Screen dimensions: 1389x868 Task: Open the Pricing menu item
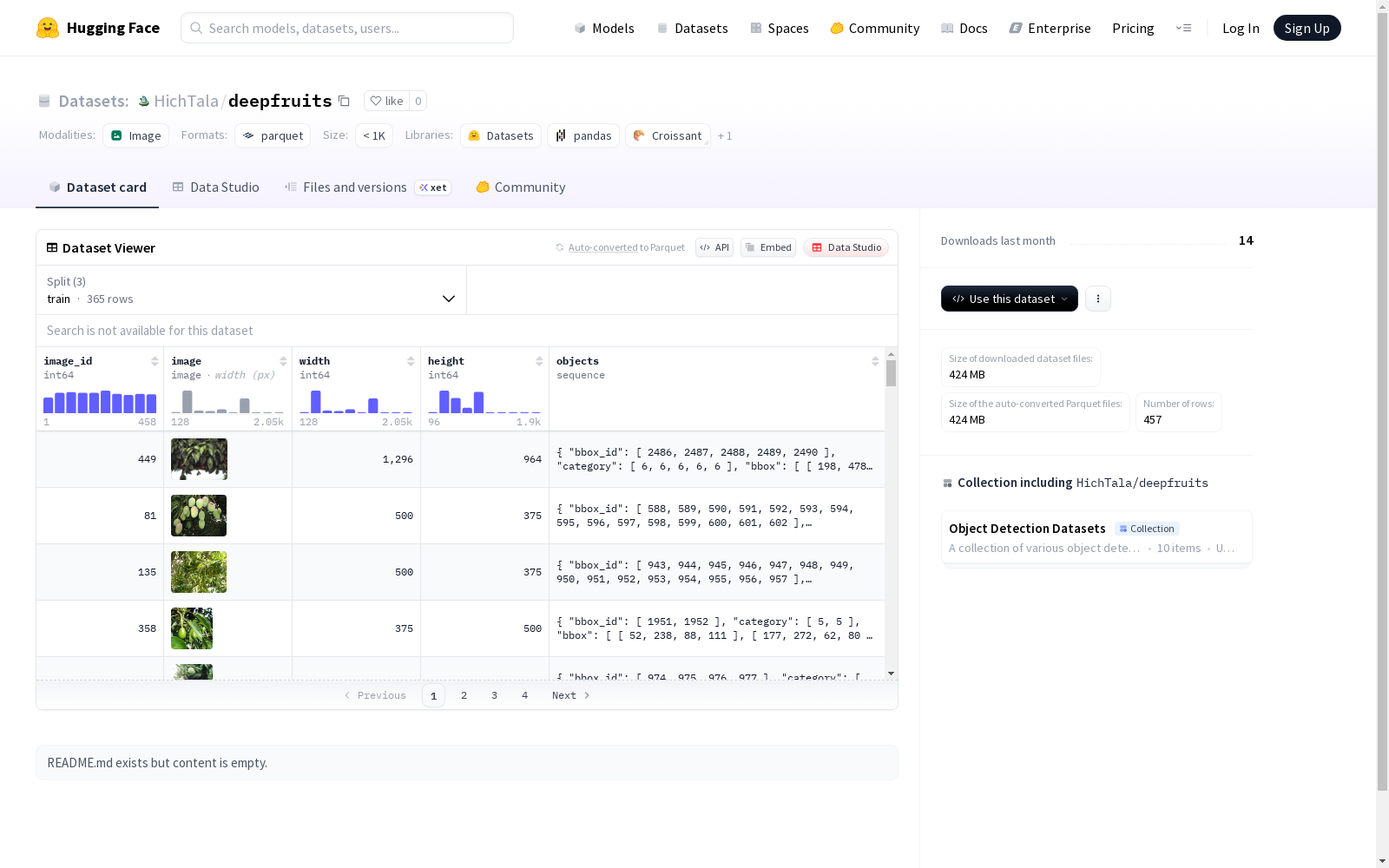coord(1133,29)
